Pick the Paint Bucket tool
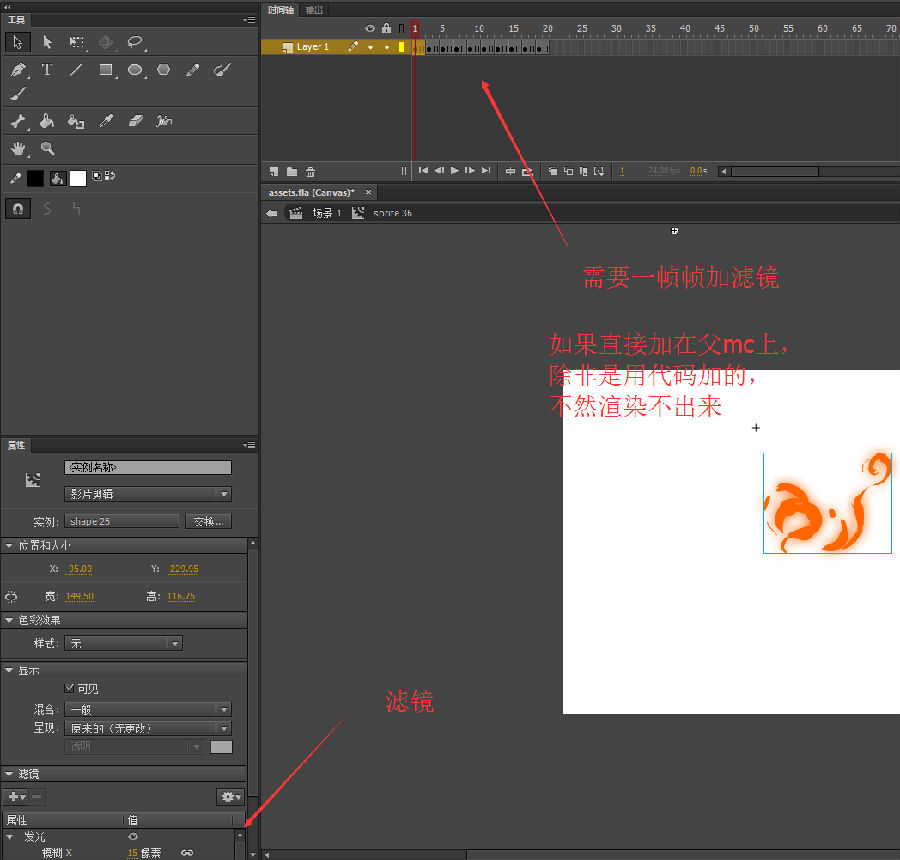The width and height of the screenshot is (900, 860). (x=46, y=121)
